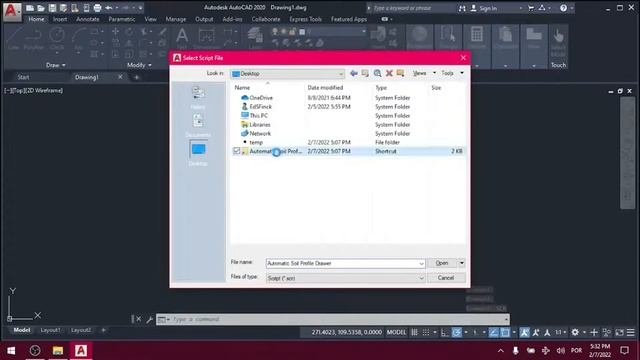The width and height of the screenshot is (640, 360).
Task: Click the AutoCAD application menu logo
Action: tap(11, 11)
